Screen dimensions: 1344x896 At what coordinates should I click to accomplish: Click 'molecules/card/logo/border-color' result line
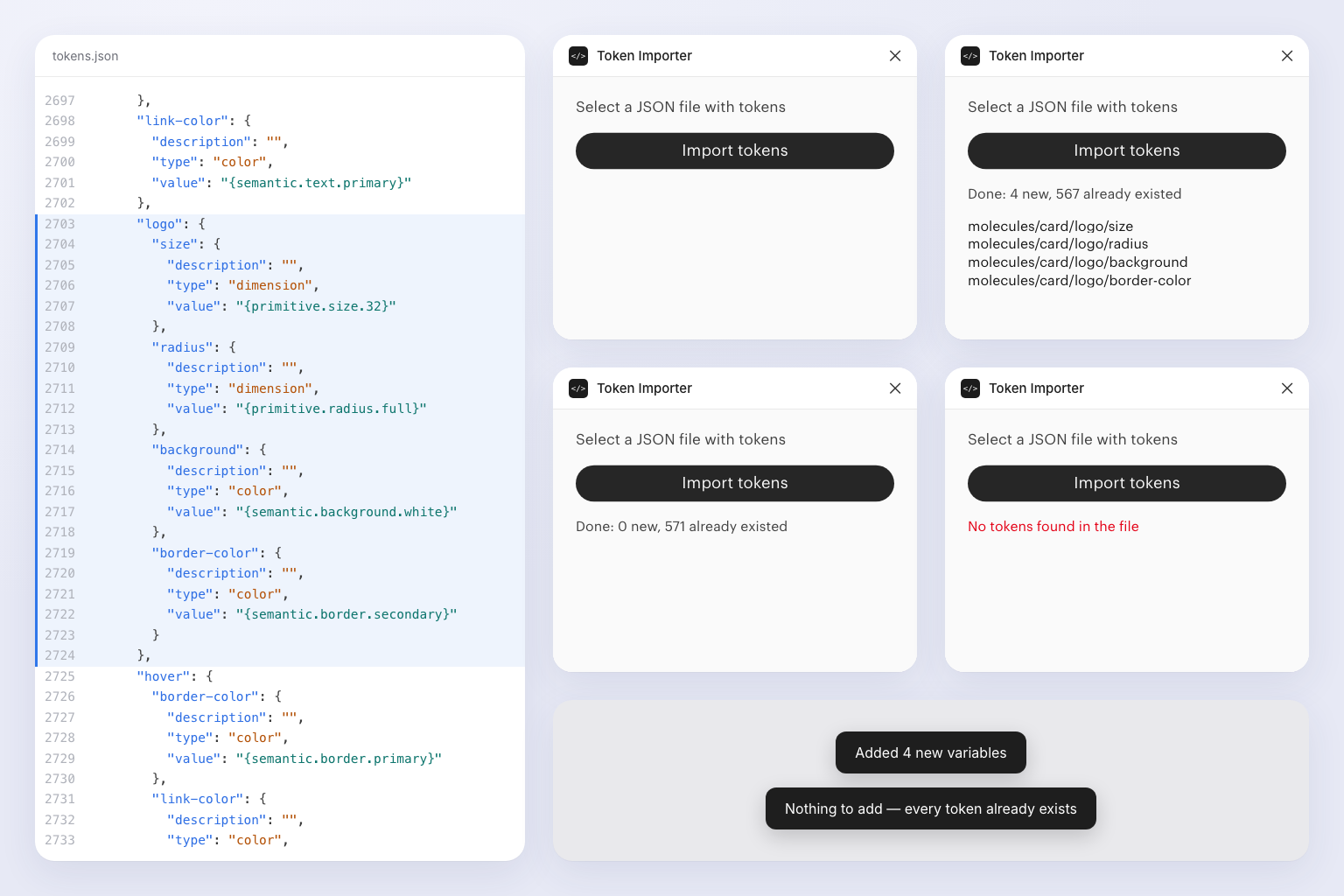(x=1080, y=281)
